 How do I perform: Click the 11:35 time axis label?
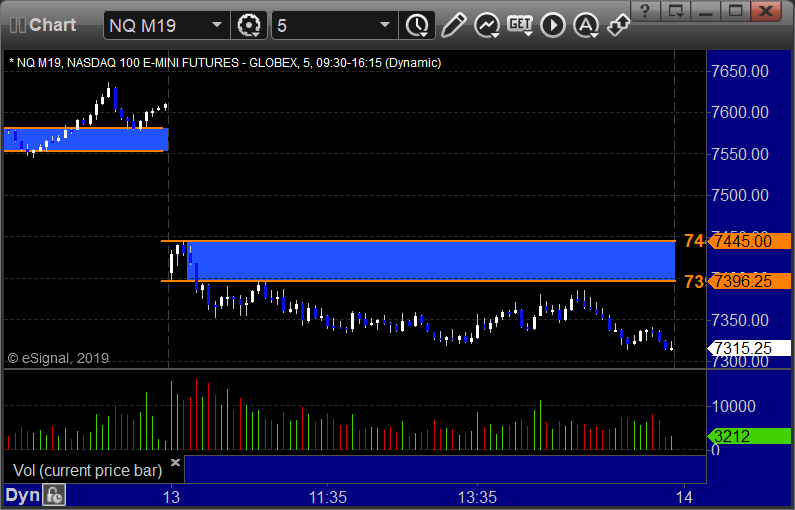[328, 497]
